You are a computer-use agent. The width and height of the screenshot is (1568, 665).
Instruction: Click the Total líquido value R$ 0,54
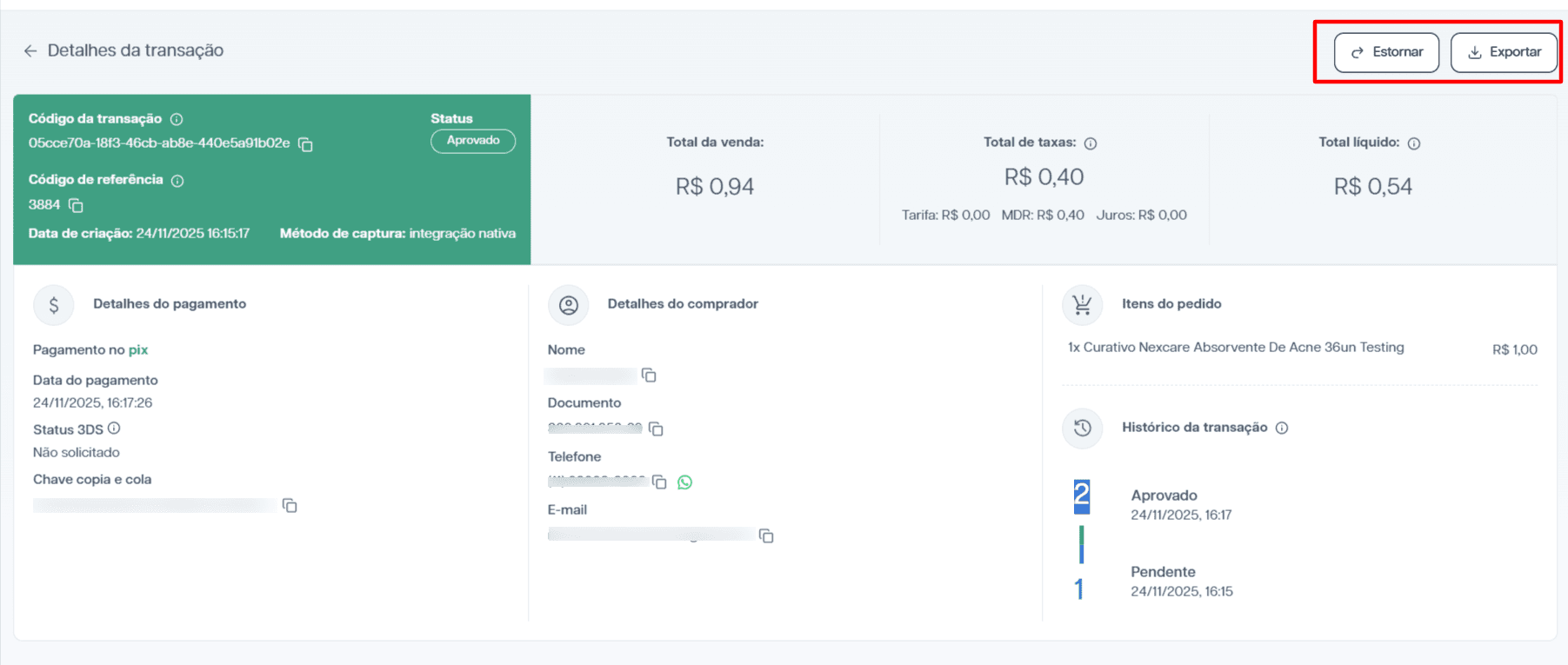click(1373, 187)
